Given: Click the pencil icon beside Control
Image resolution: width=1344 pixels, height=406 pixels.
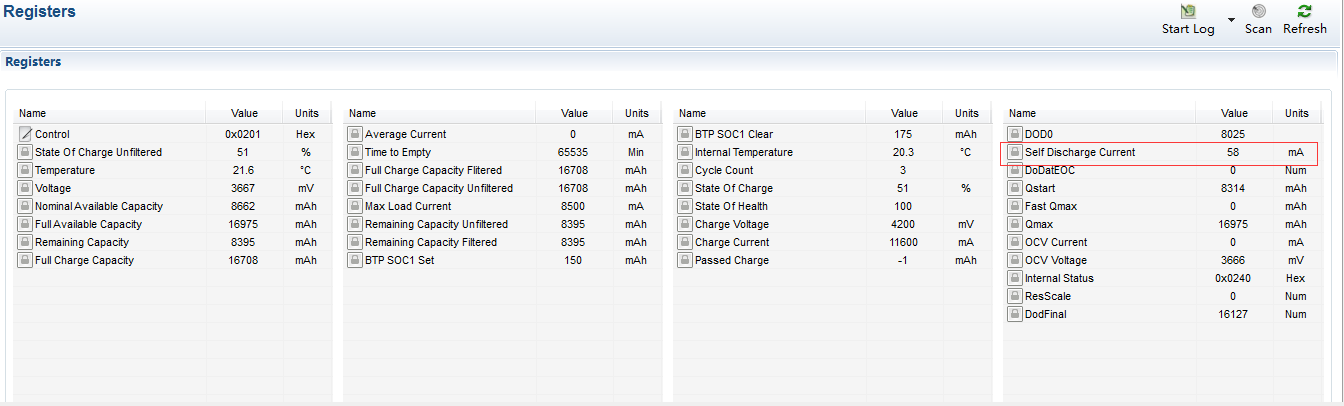Looking at the screenshot, I should (x=25, y=134).
